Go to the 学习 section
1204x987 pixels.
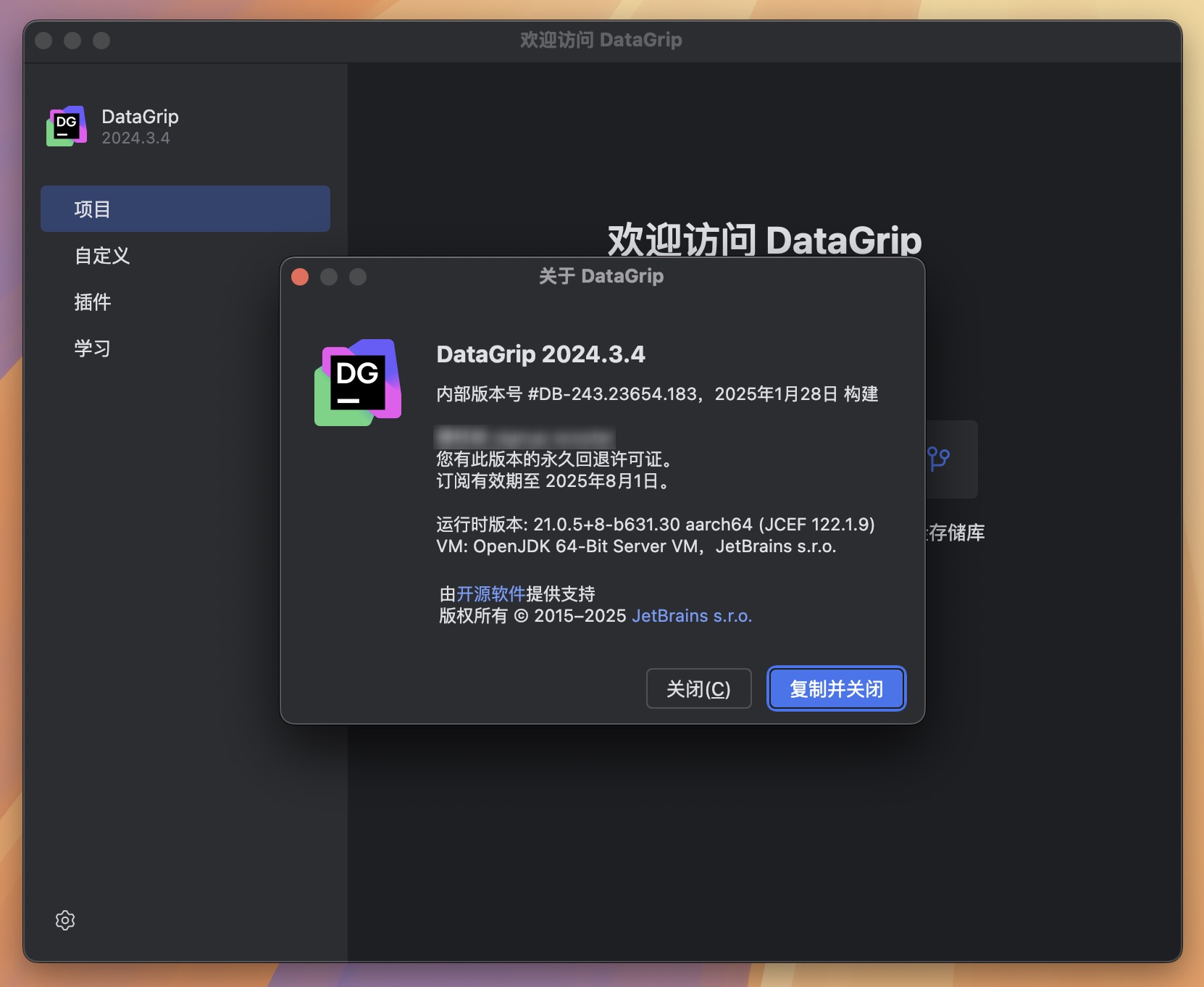[93, 348]
